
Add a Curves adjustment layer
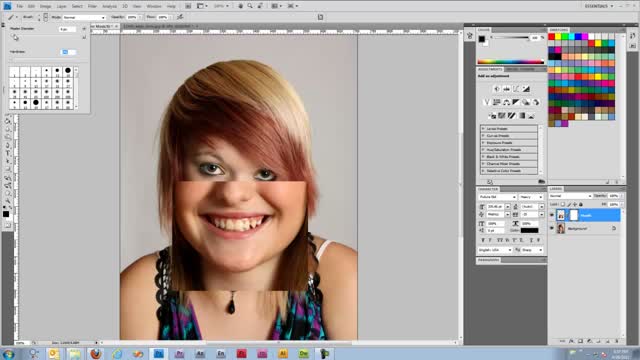click(x=516, y=89)
